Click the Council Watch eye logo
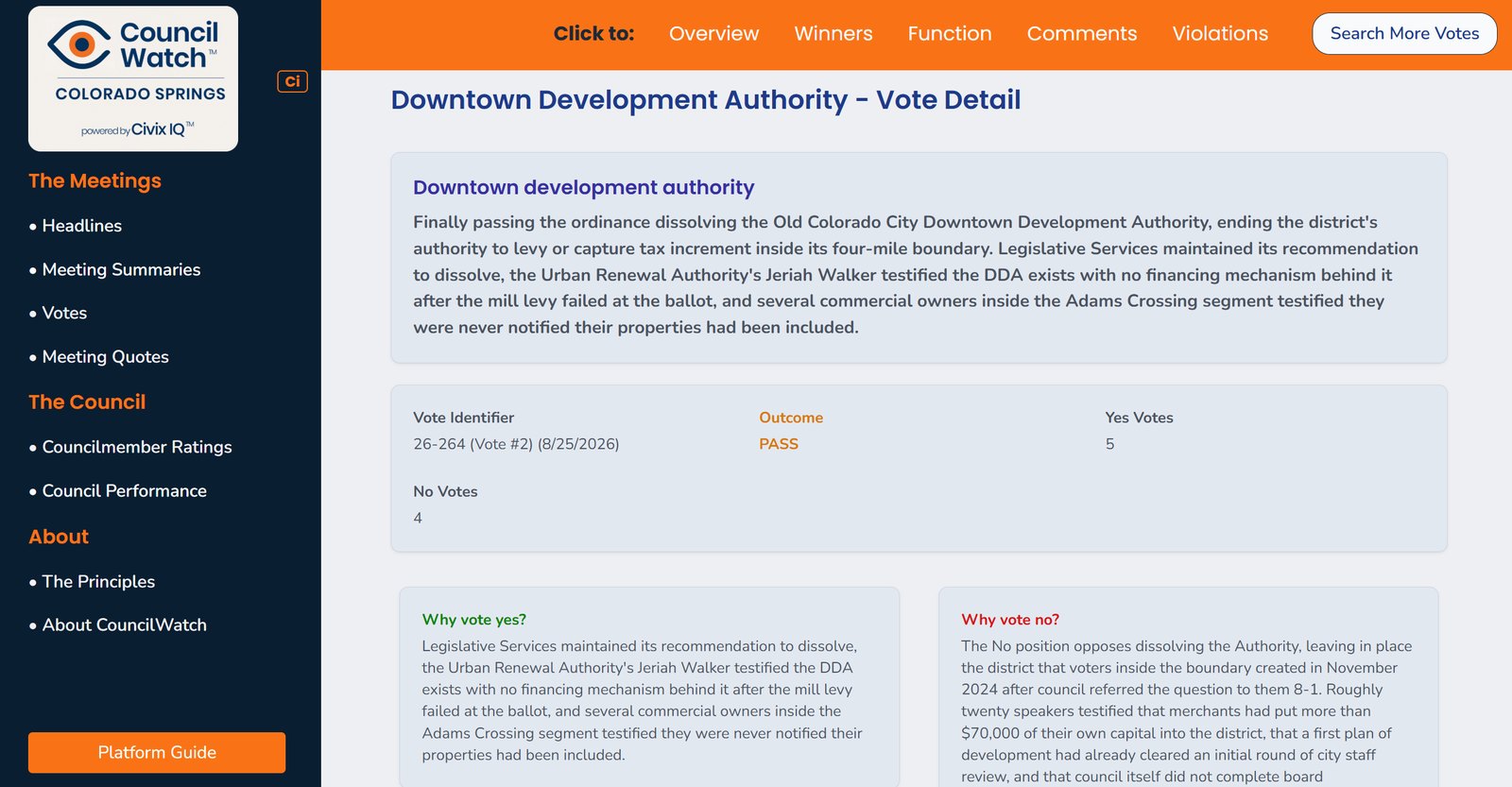 coord(79,44)
